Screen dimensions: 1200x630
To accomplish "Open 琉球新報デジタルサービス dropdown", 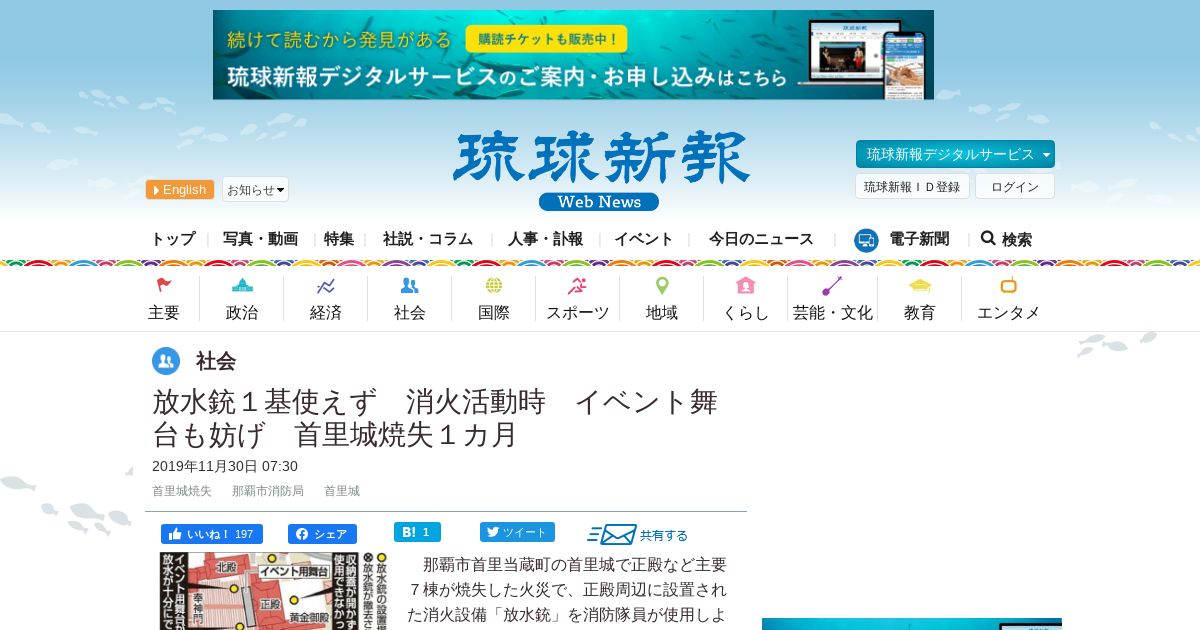I will click(955, 154).
